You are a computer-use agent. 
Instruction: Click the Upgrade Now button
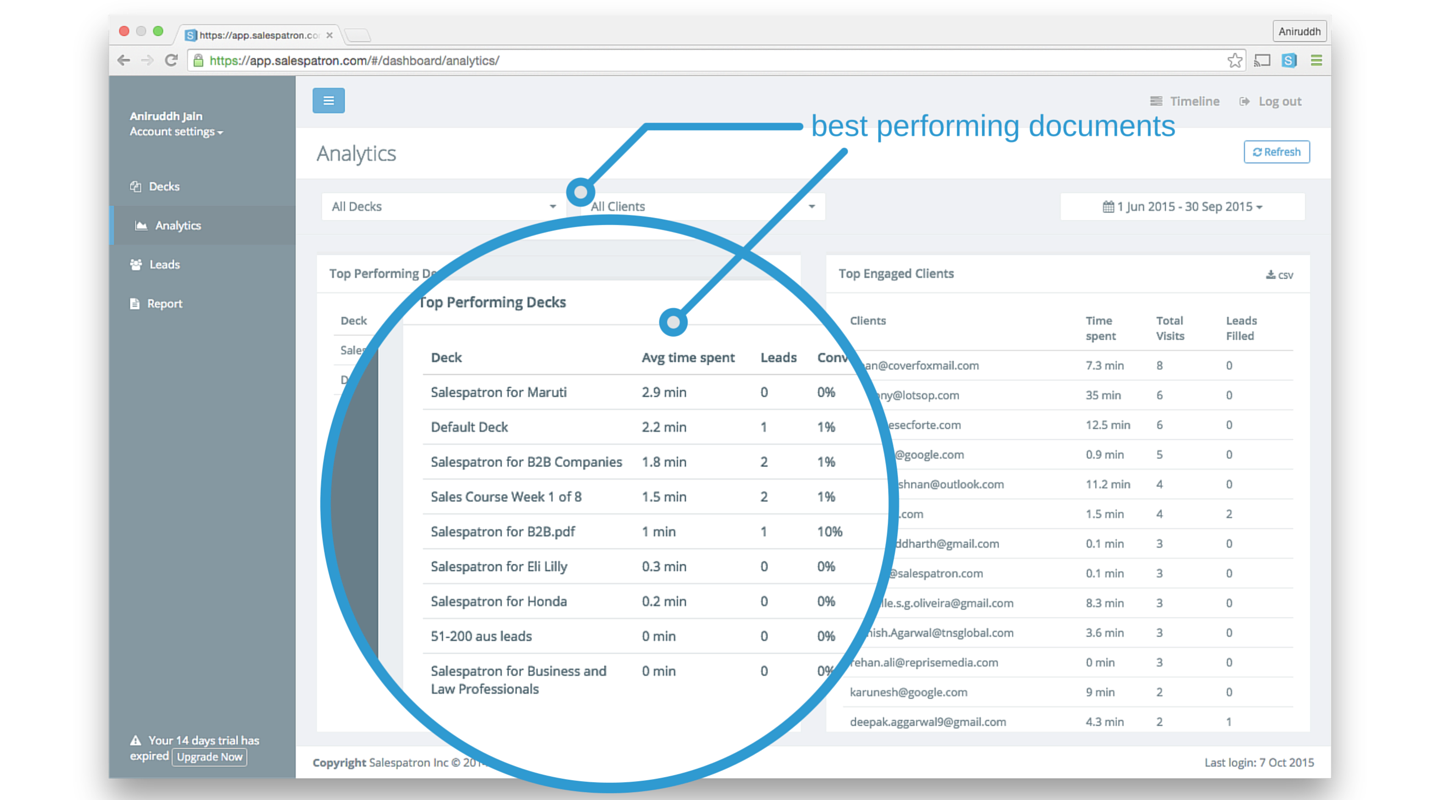(x=210, y=757)
